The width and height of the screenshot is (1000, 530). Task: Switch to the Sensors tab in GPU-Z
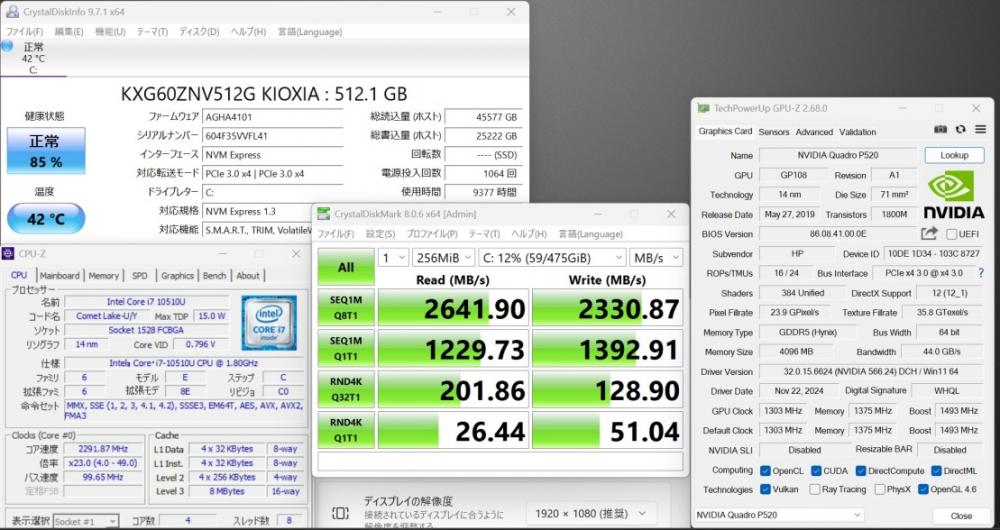(x=774, y=132)
